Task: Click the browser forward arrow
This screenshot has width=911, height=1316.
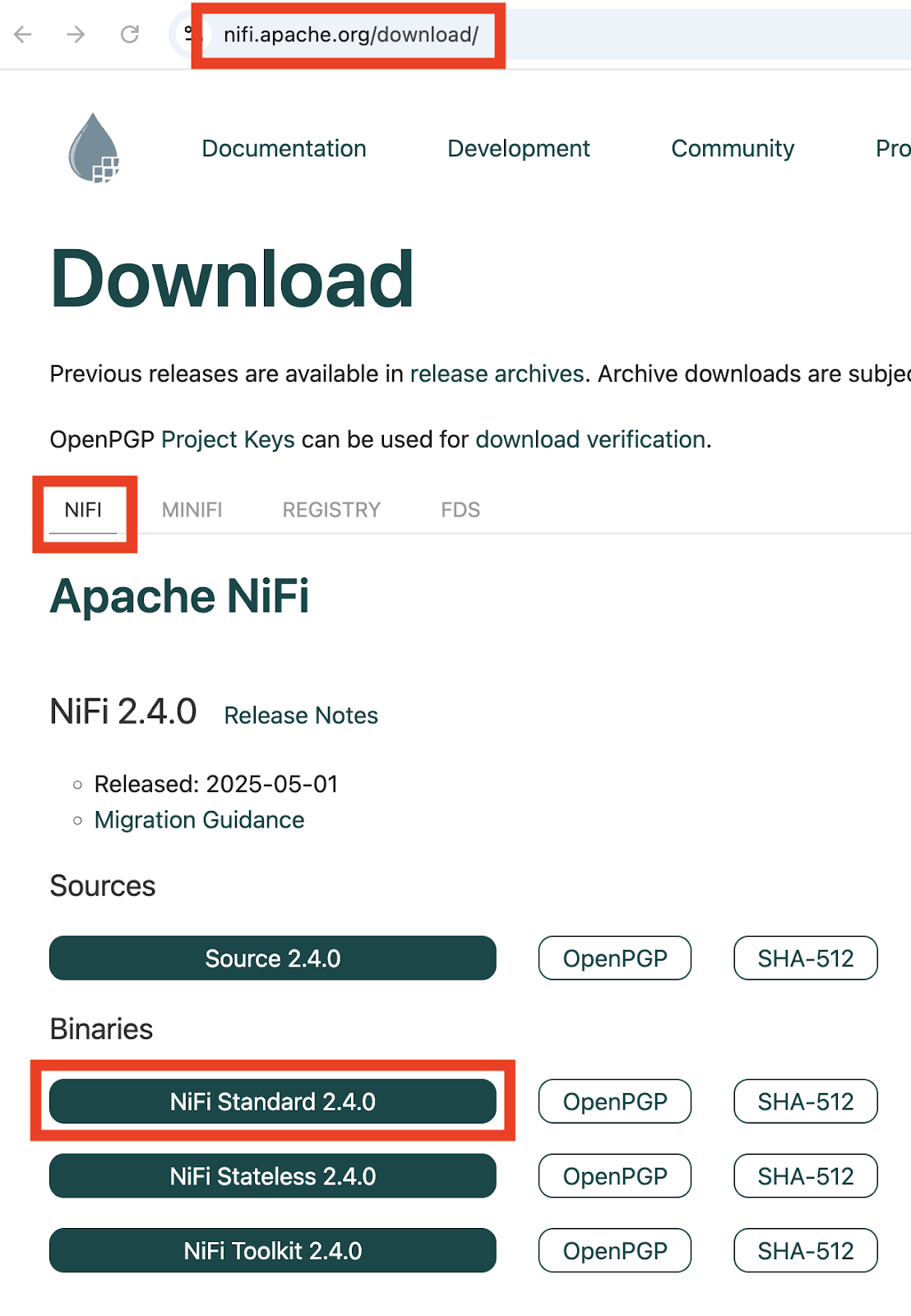Action: [76, 35]
